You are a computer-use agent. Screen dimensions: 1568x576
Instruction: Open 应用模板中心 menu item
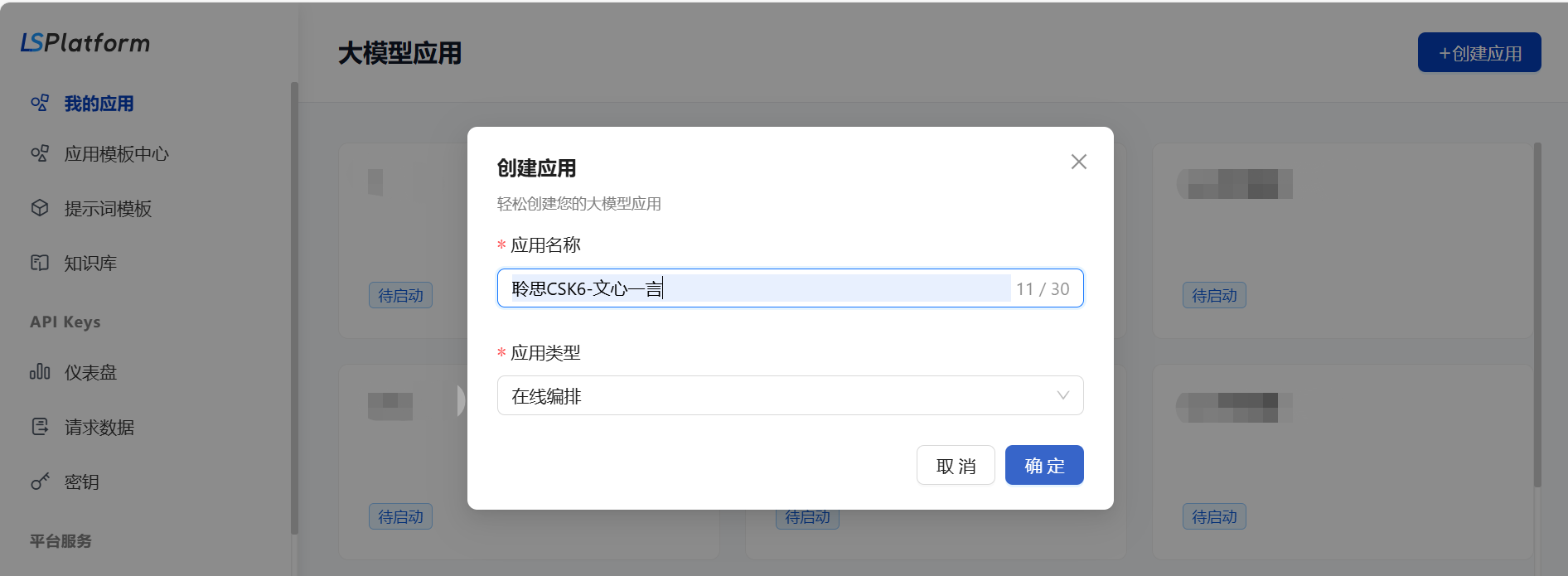(117, 154)
